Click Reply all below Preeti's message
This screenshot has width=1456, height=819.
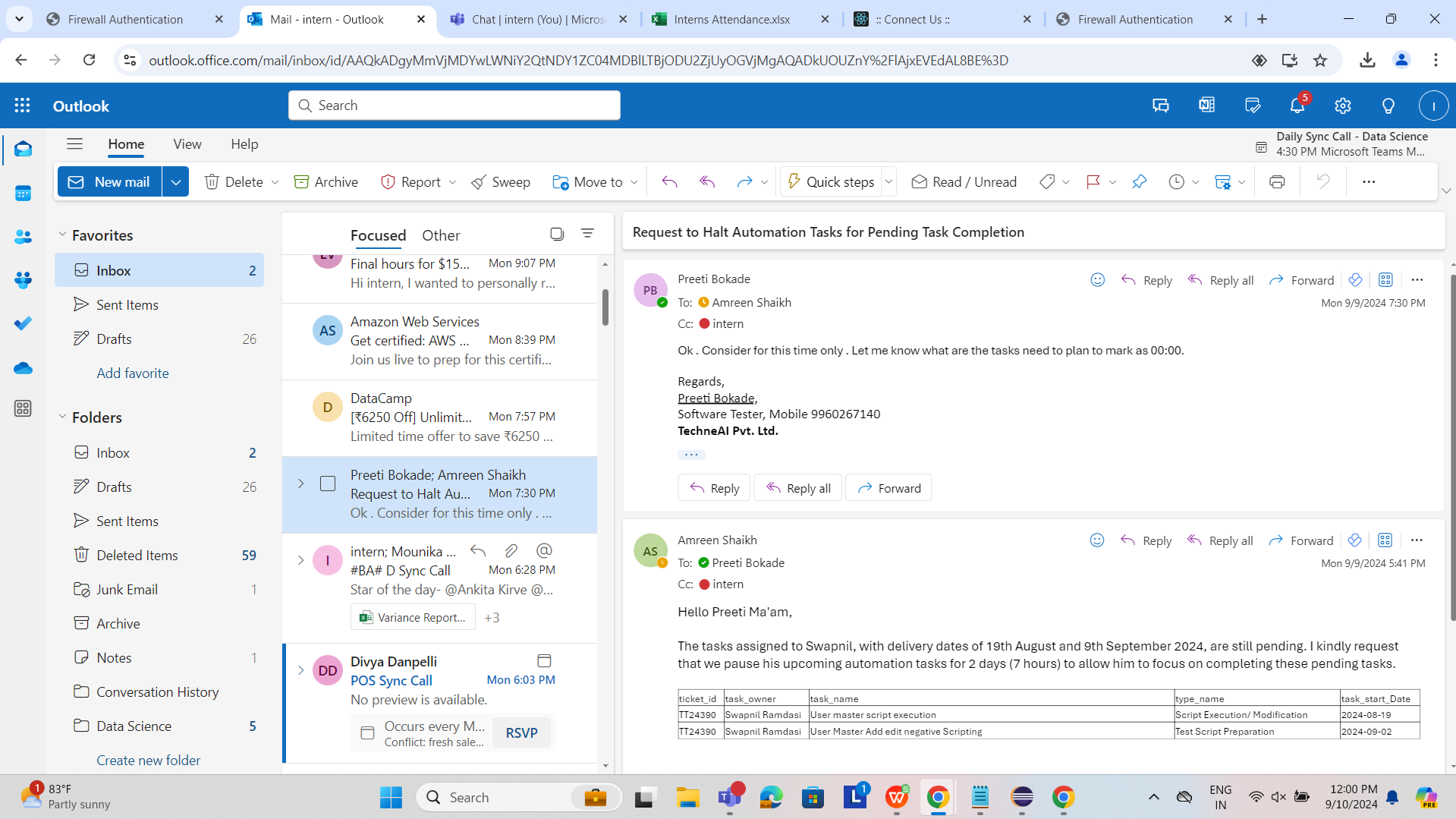[x=798, y=488]
